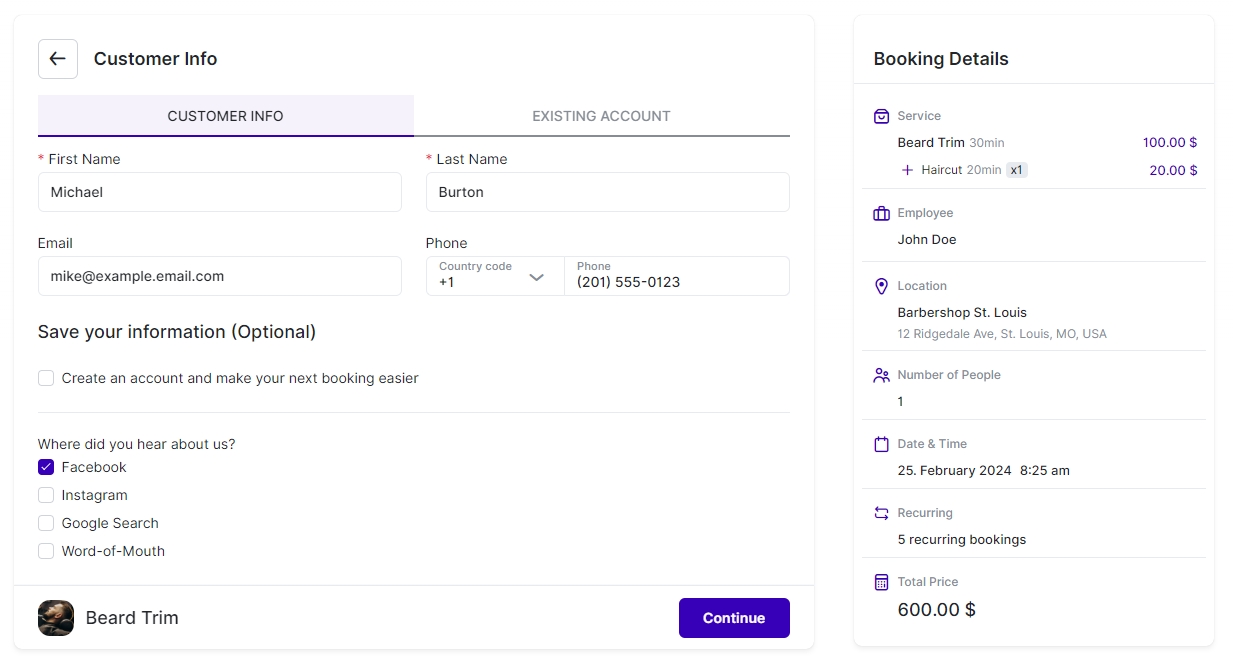The width and height of the screenshot is (1233, 661).
Task: Click the Recurring arrows icon
Action: pos(881,513)
